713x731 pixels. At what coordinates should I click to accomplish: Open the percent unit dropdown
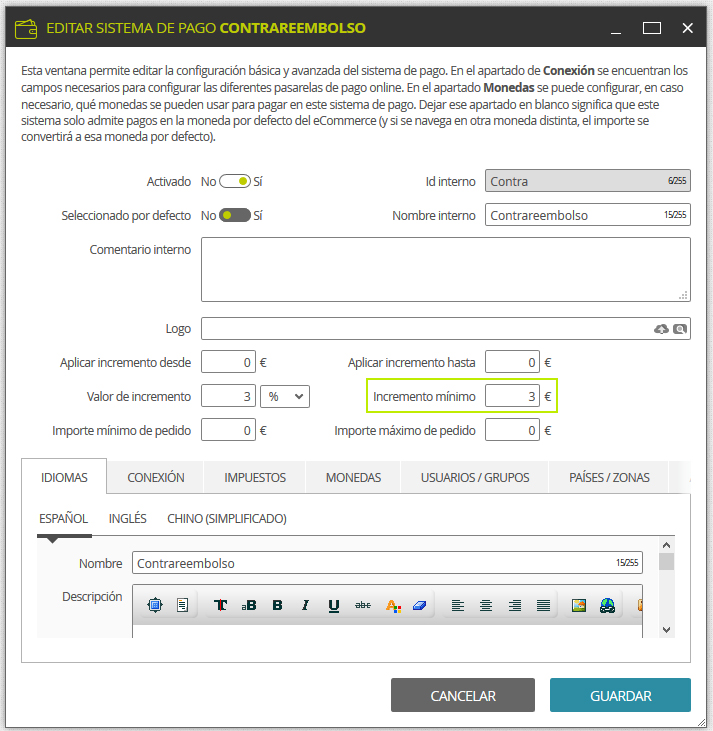(x=285, y=397)
